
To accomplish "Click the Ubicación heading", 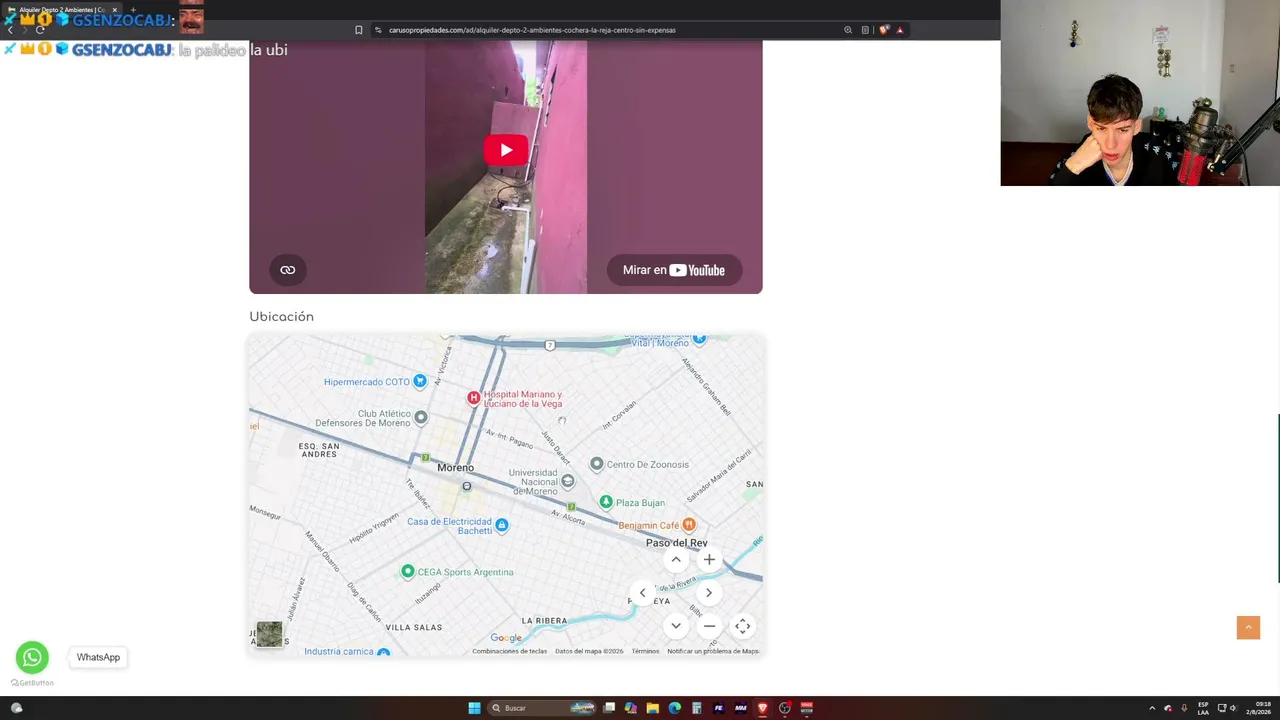I will pos(281,317).
